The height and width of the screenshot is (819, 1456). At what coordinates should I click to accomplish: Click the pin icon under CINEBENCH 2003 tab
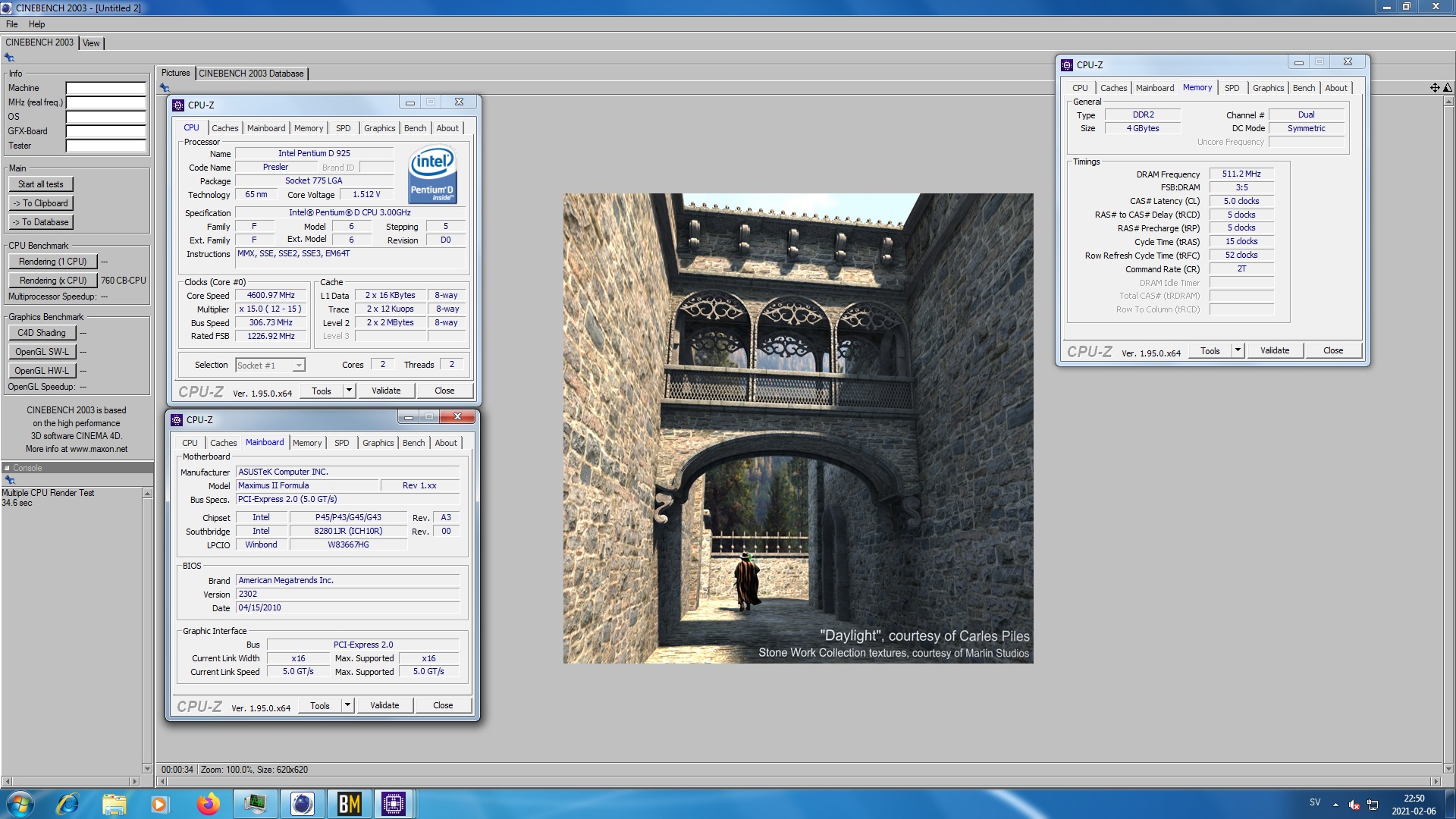9,58
